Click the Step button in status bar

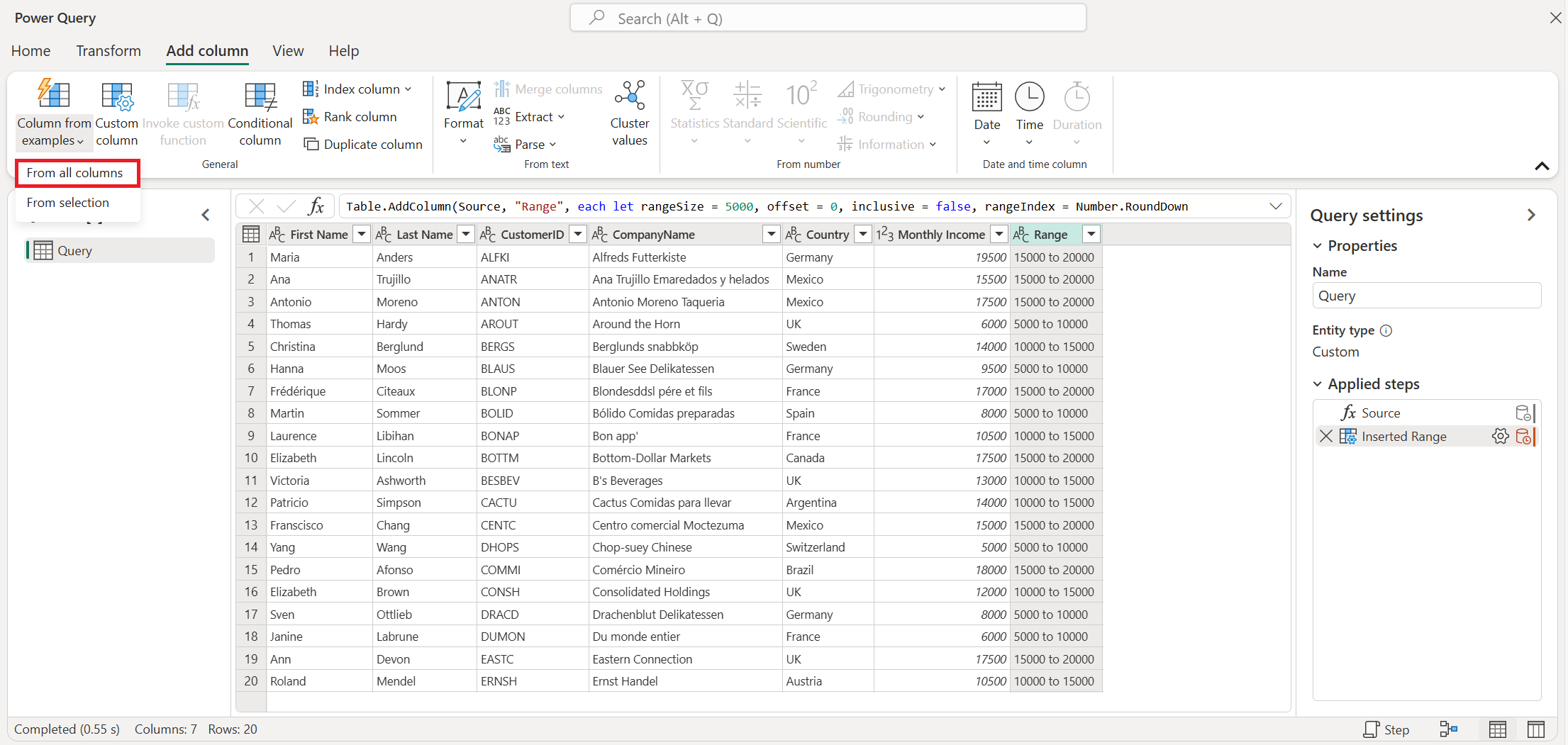click(x=1386, y=729)
